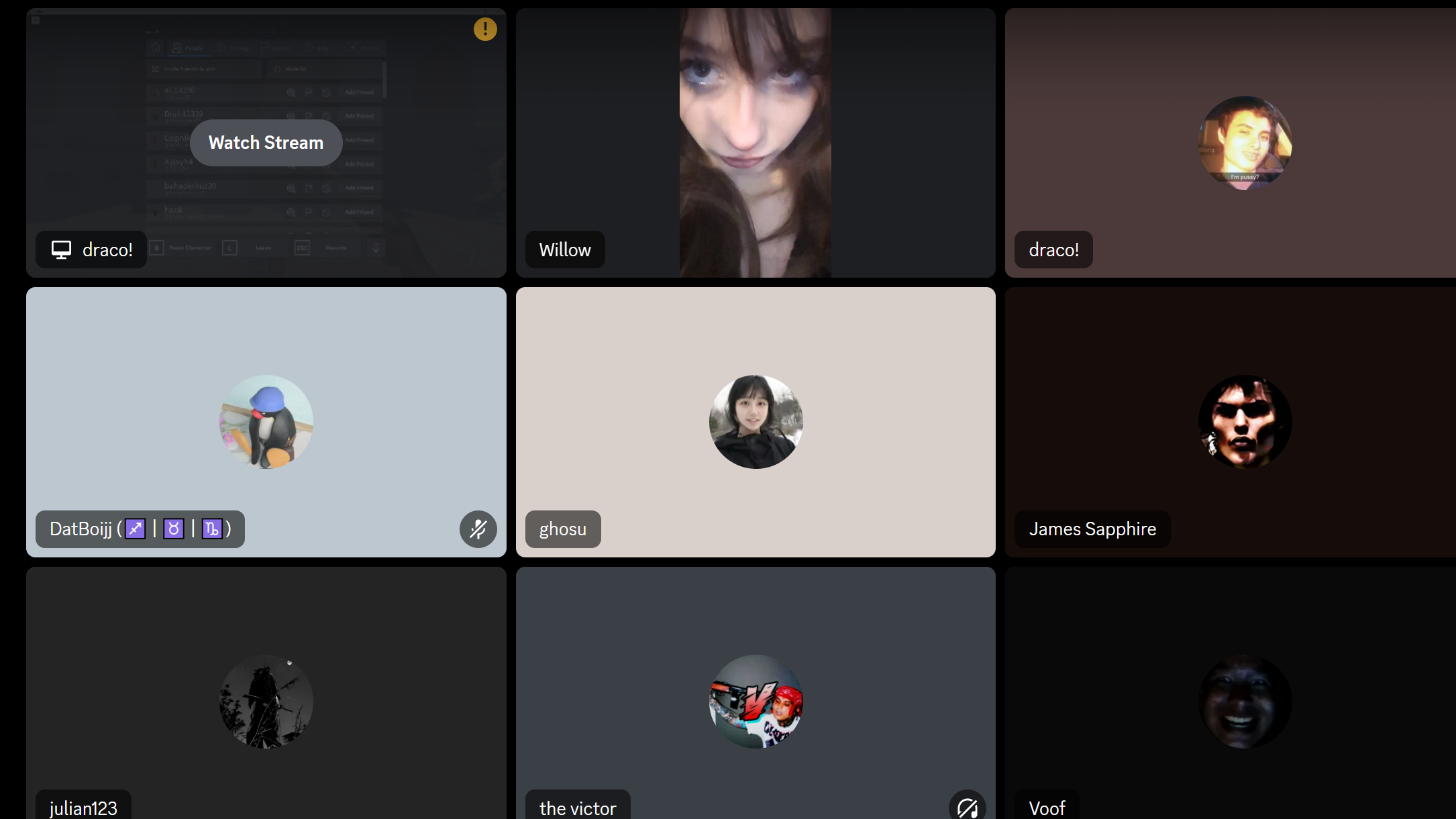This screenshot has width=1456, height=819.
Task: Click the James Sapphire name label
Action: 1092,529
